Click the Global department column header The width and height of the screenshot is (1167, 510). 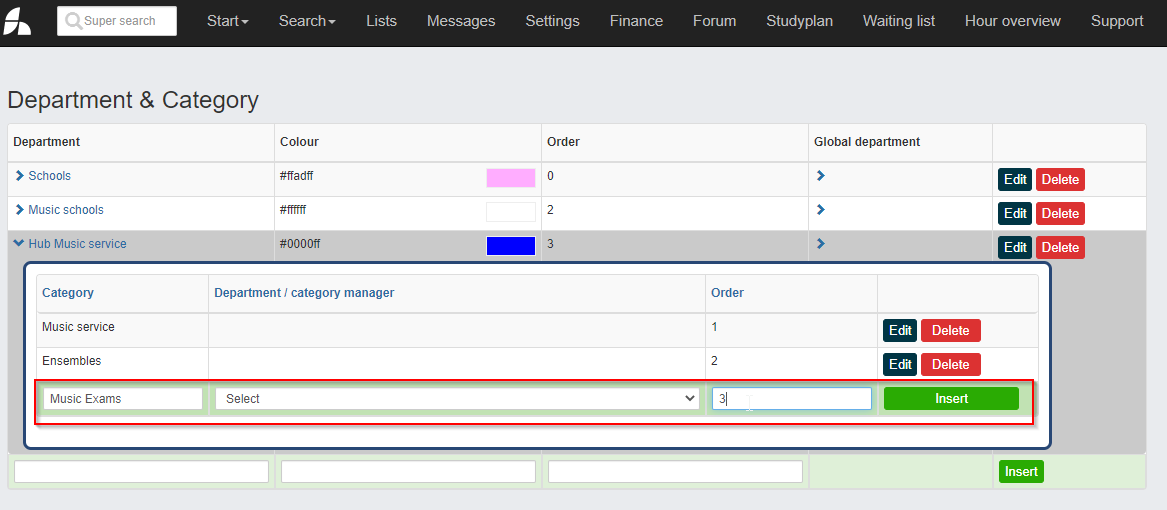pos(867,141)
